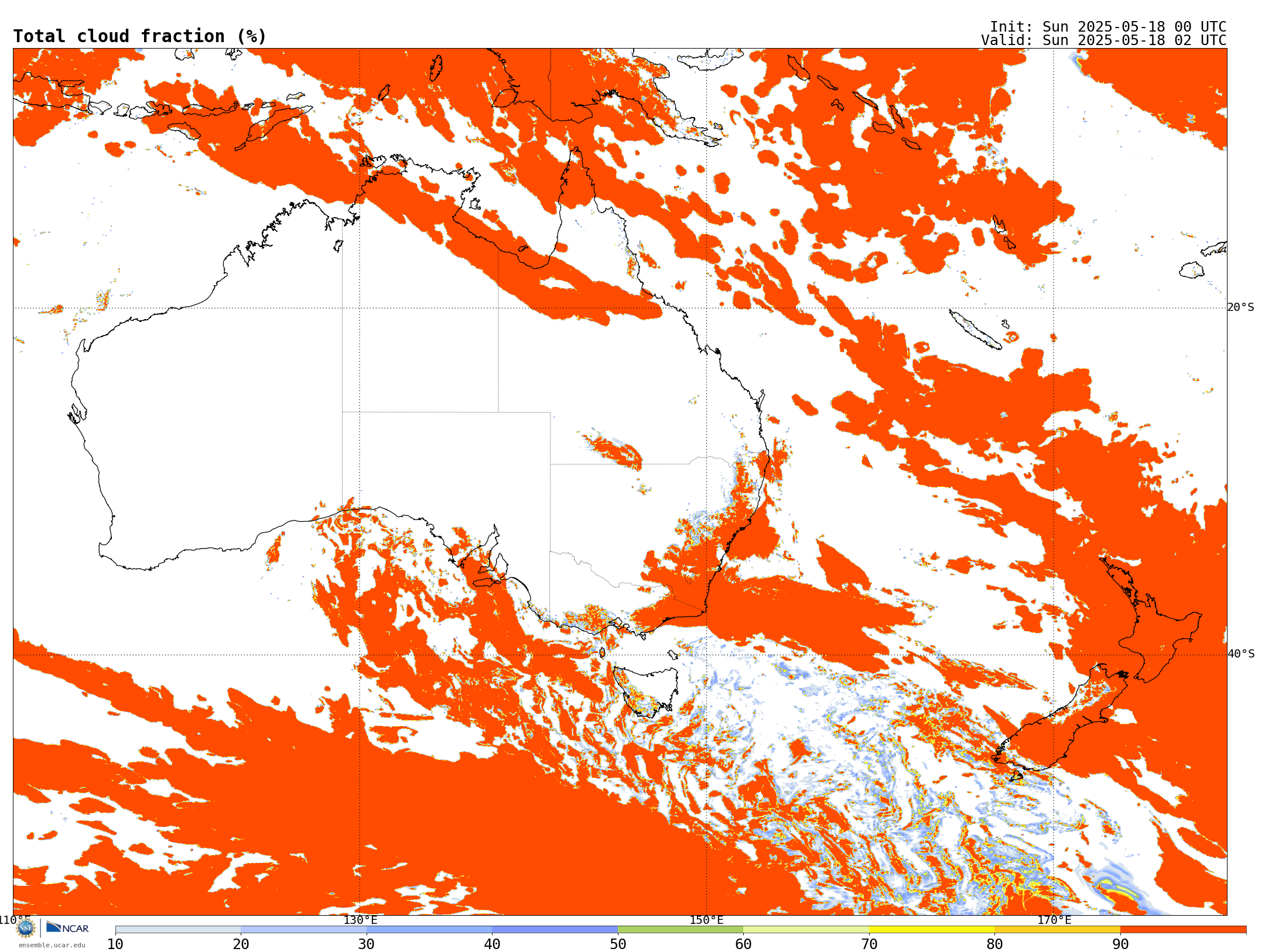Viewport: 1265px width, 952px height.
Task: Click the 40°S latitude label
Action: (x=1241, y=654)
